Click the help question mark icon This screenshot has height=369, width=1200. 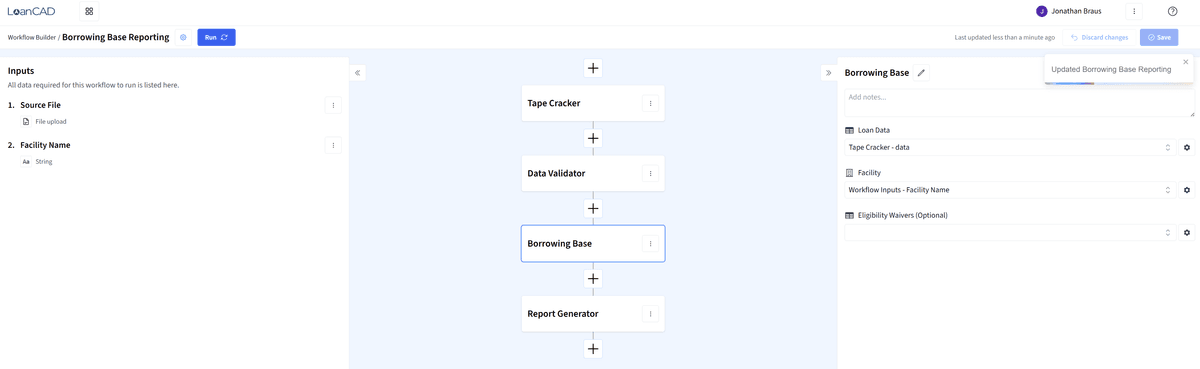pos(1173,11)
